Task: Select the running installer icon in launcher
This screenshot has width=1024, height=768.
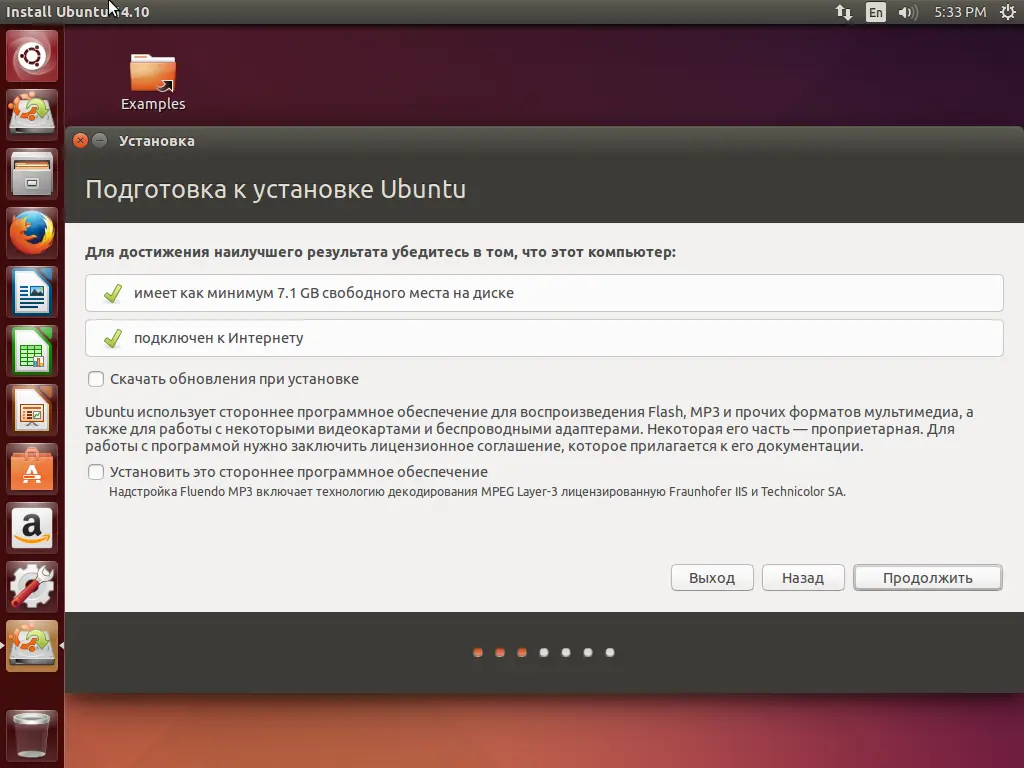Action: point(32,645)
